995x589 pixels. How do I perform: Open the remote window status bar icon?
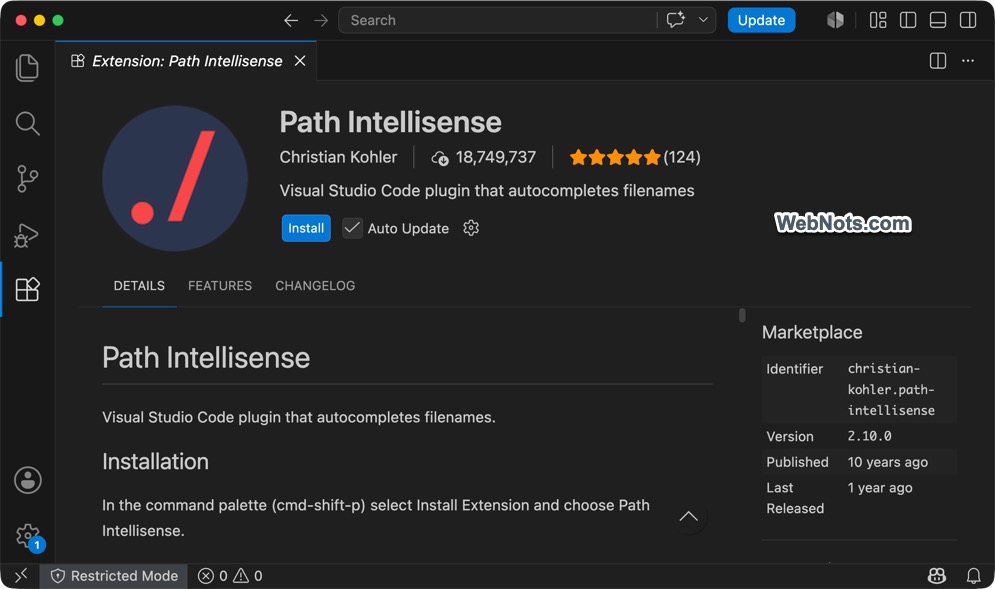(21, 576)
